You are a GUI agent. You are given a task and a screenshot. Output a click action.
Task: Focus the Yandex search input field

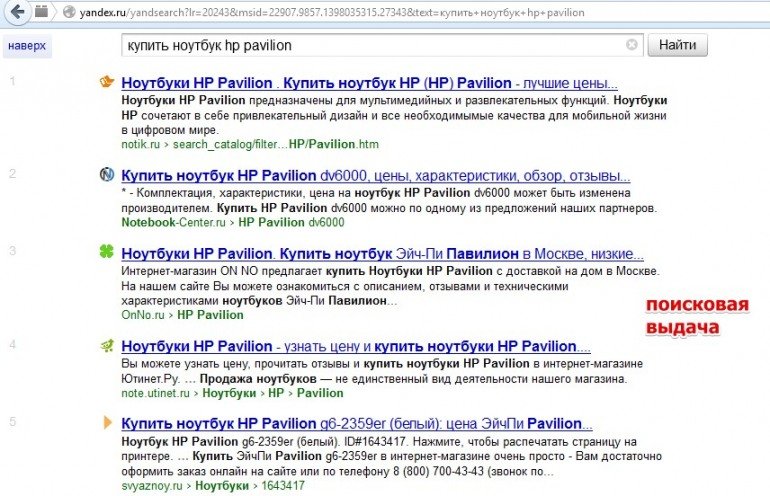pos(370,46)
